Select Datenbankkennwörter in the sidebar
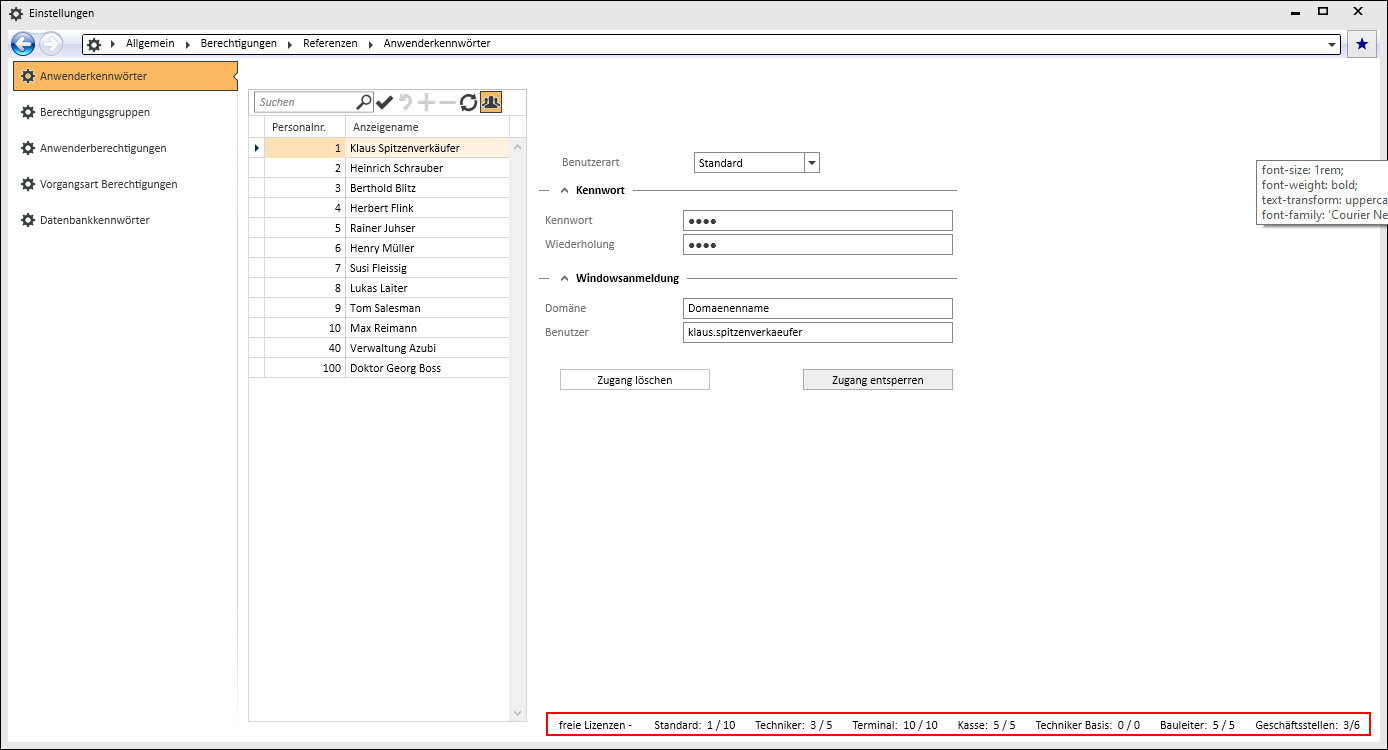The height and width of the screenshot is (750, 1388). 95,220
